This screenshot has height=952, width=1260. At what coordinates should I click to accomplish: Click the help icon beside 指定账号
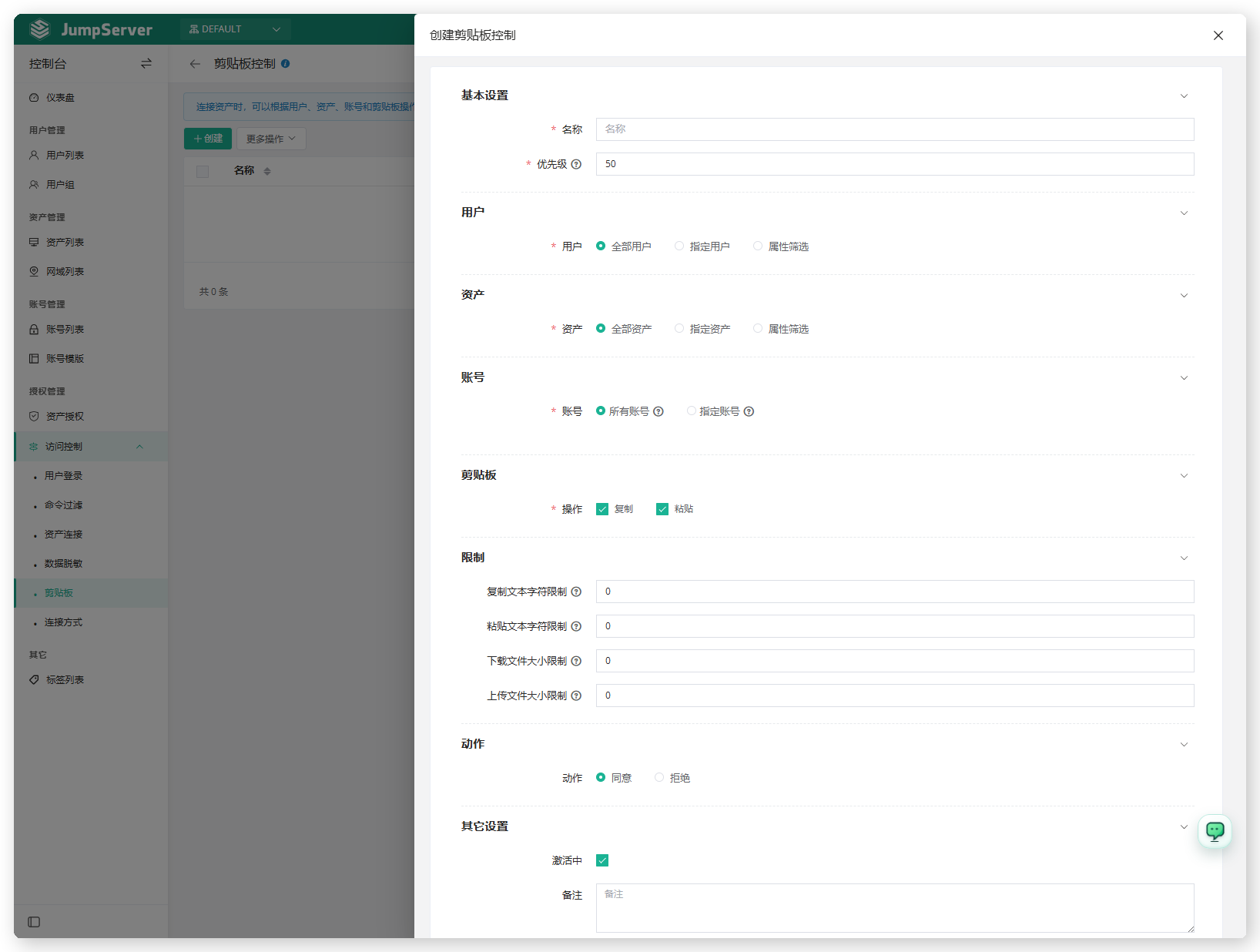(x=749, y=411)
